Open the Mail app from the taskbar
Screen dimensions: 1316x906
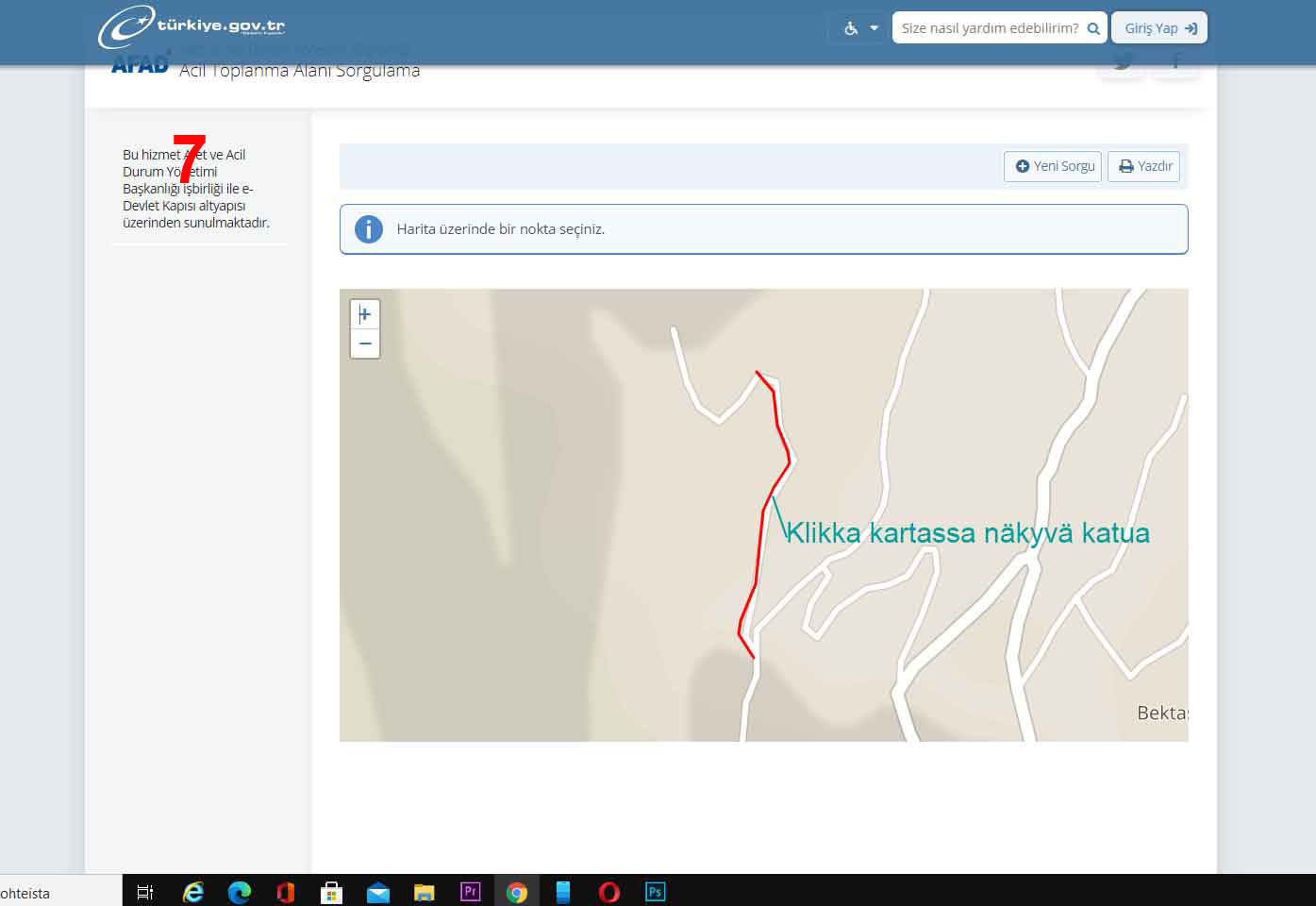[377, 892]
